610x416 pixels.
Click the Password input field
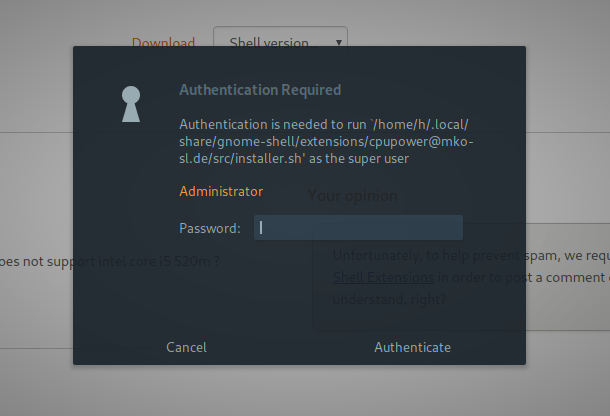[x=358, y=228]
